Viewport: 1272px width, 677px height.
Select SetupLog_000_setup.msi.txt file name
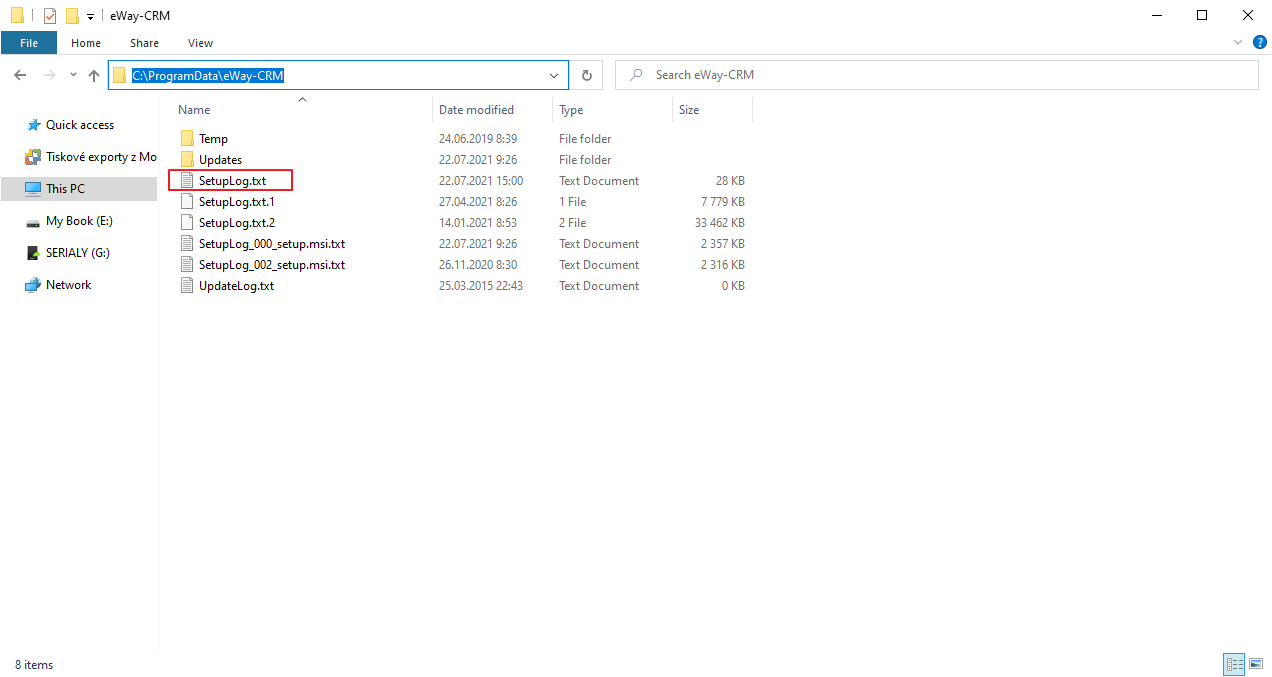point(272,244)
